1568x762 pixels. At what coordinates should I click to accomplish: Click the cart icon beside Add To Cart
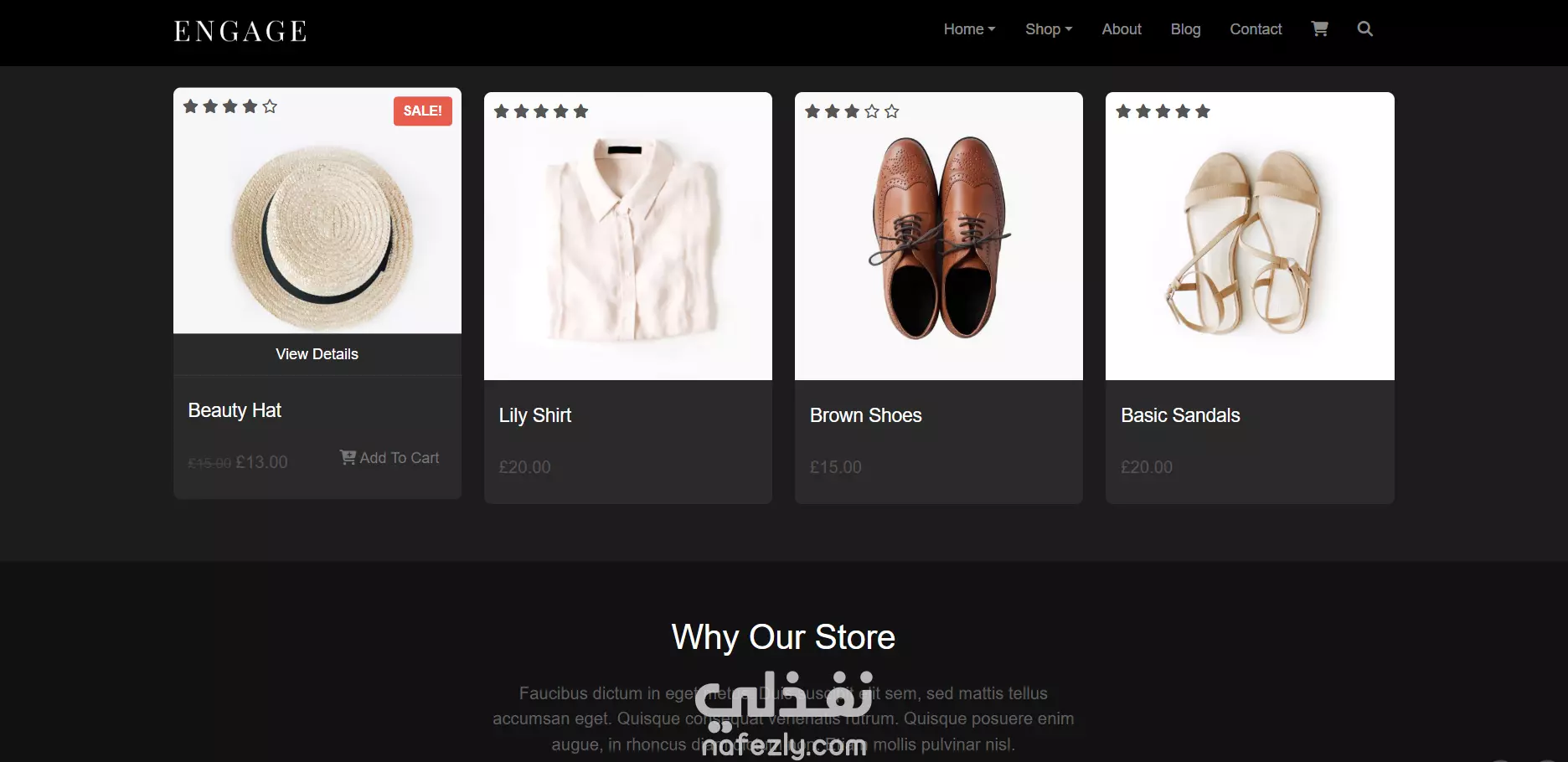[348, 457]
